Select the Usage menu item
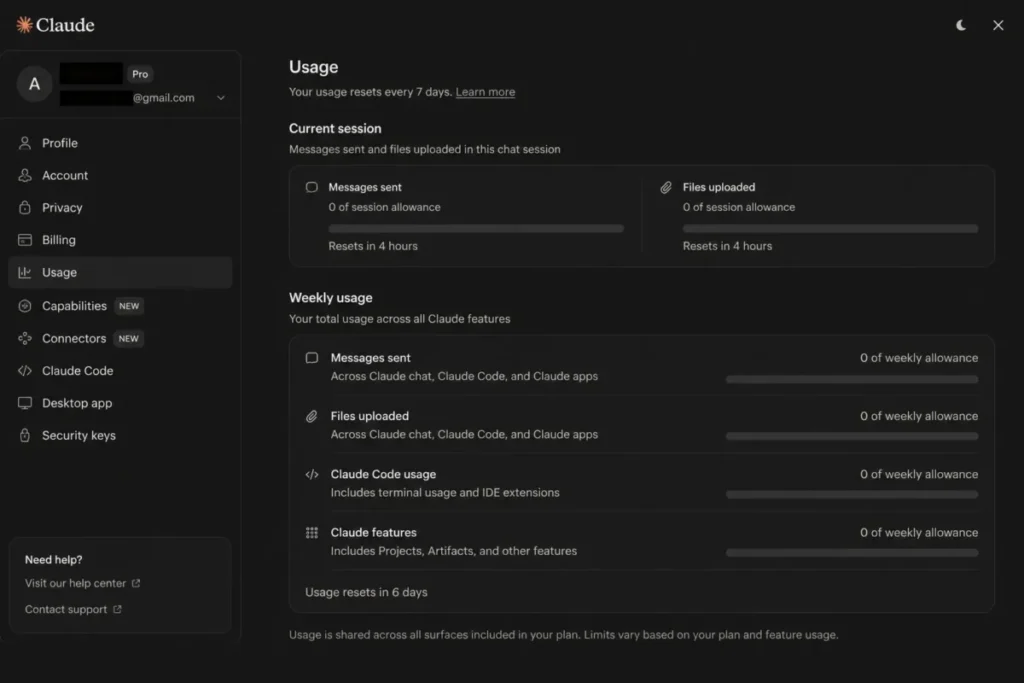The height and width of the screenshot is (683, 1024). (x=120, y=272)
